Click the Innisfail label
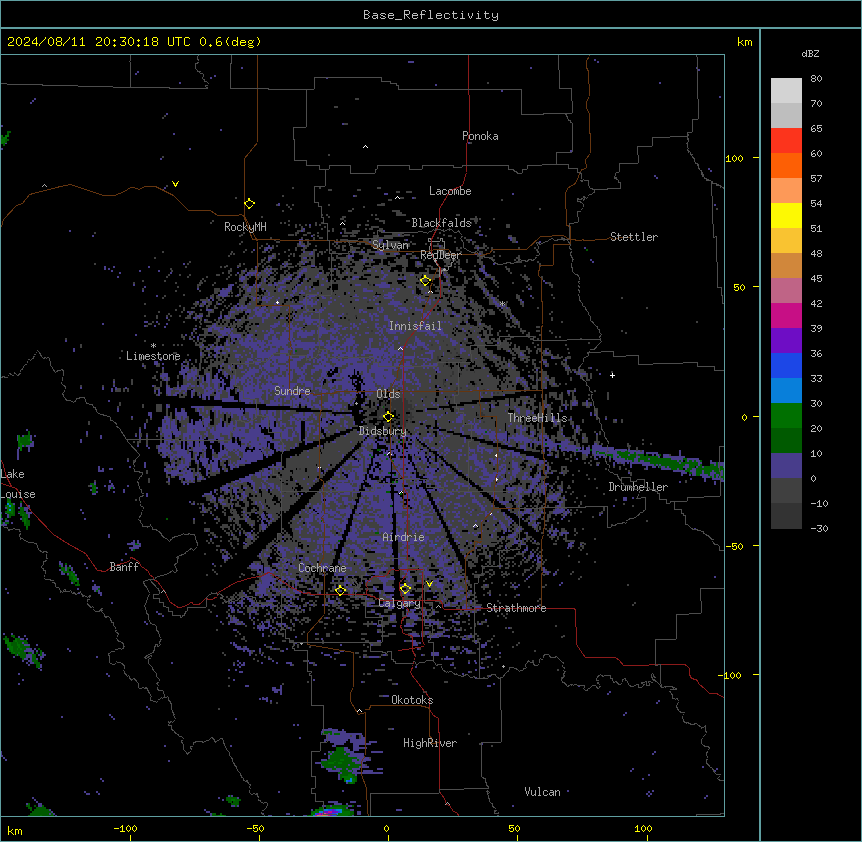 415,326
